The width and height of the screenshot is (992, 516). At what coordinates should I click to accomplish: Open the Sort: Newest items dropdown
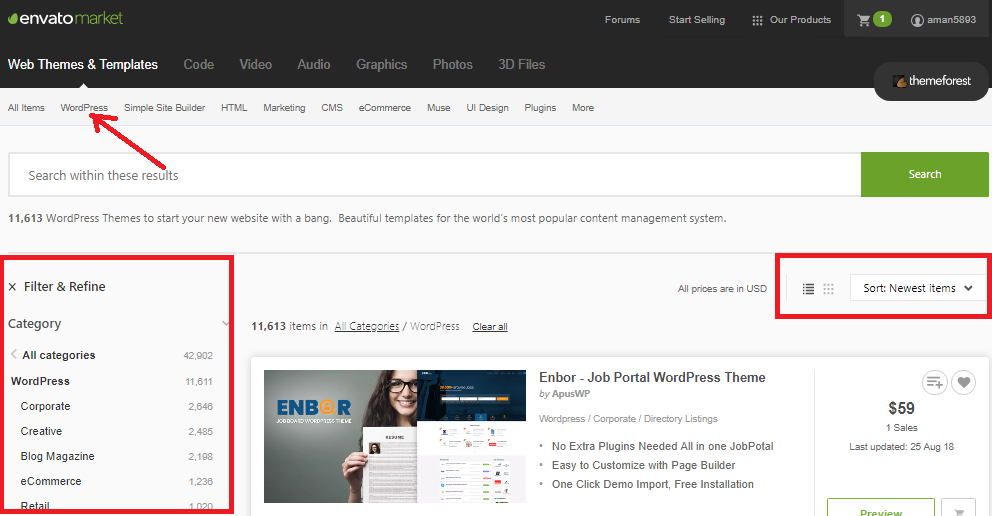[918, 288]
